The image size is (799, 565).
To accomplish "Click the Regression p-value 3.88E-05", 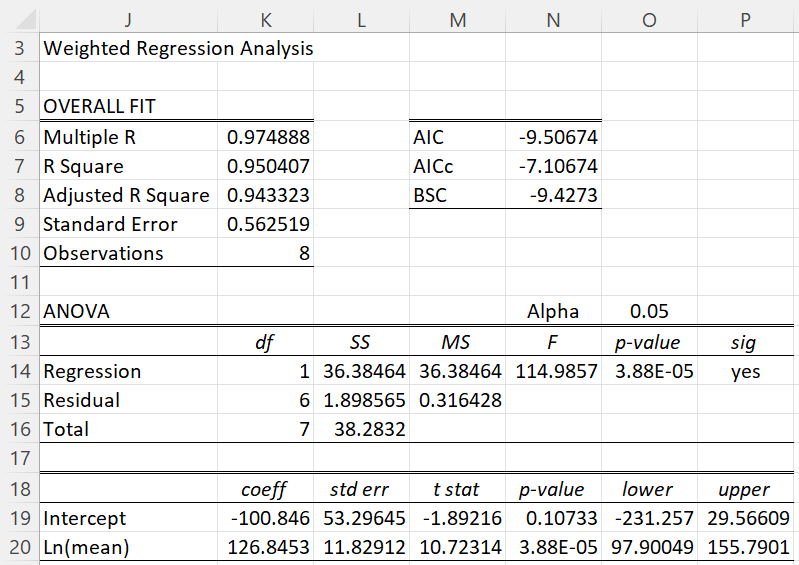I will [649, 371].
